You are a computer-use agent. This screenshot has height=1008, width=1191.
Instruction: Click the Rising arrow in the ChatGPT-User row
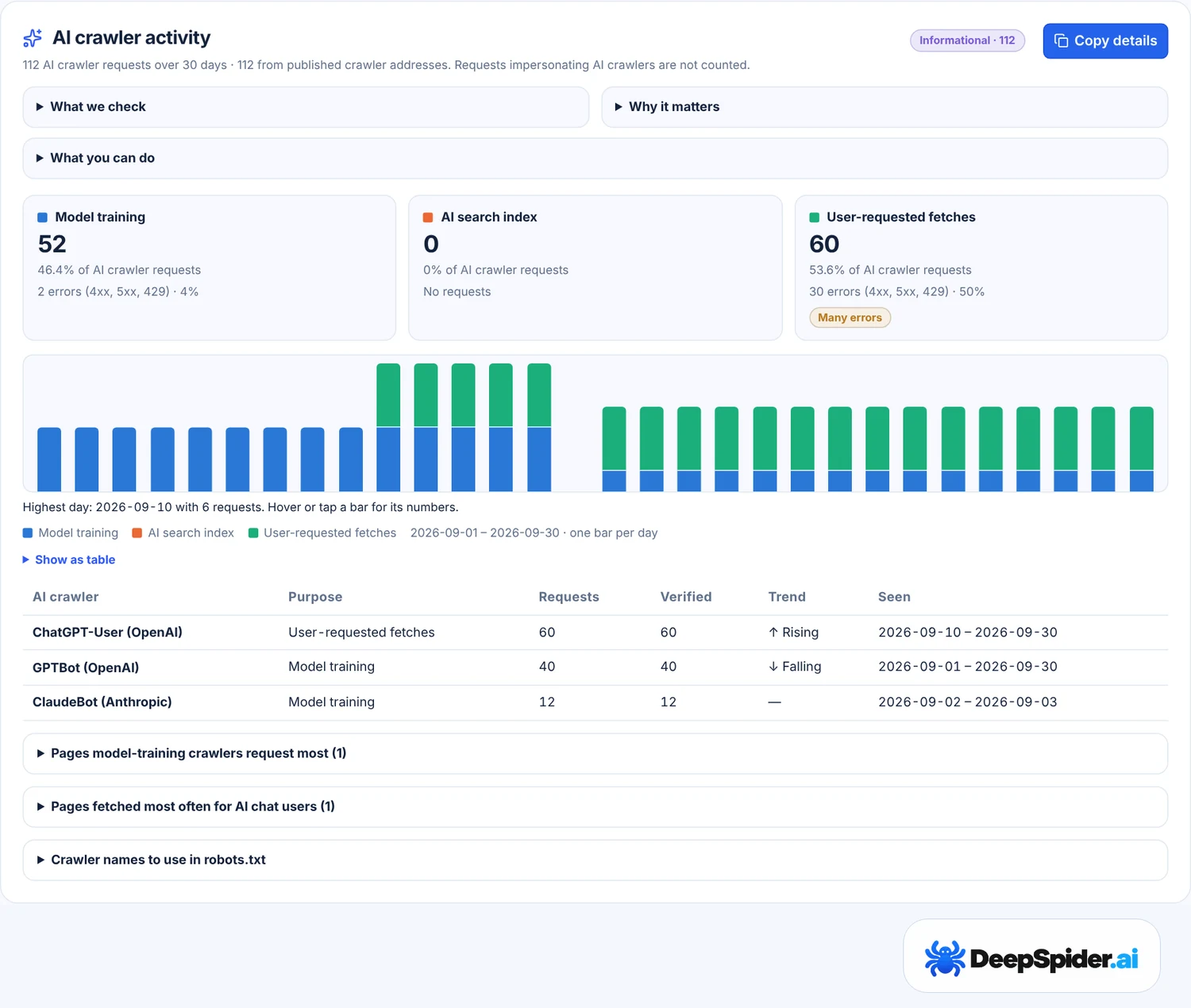pyautogui.click(x=773, y=633)
